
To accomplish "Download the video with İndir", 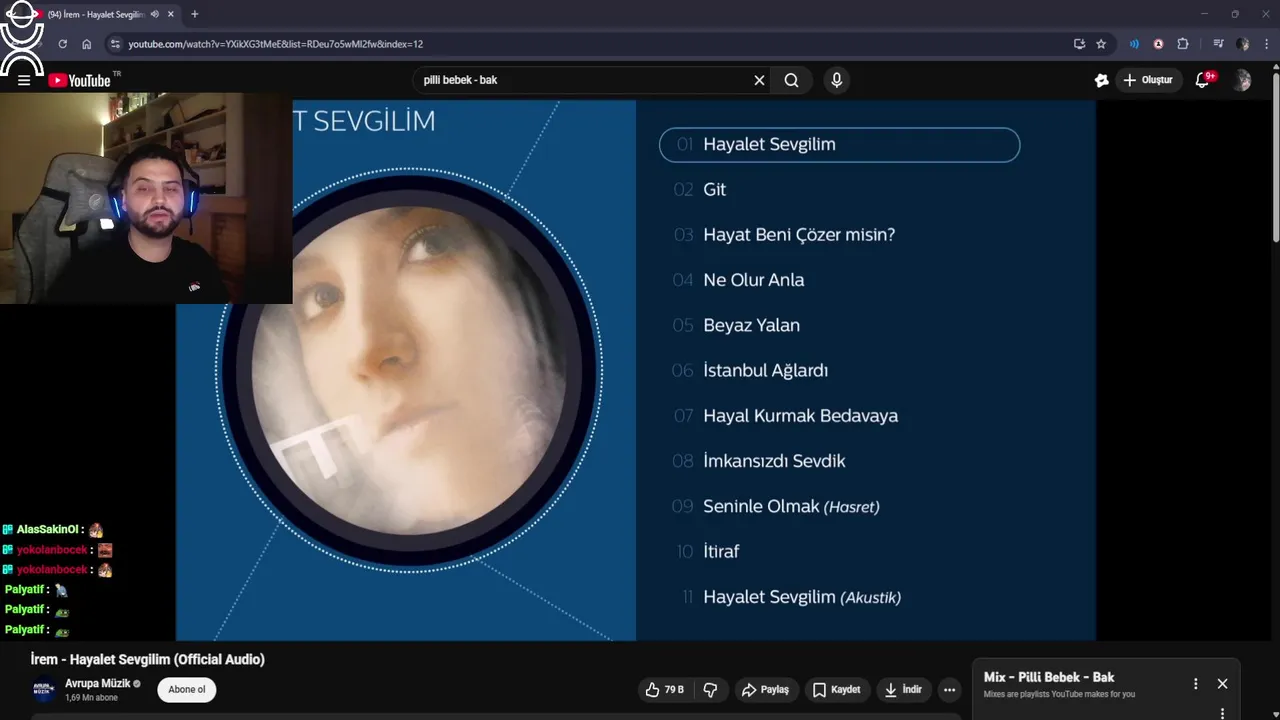I will pyautogui.click(x=903, y=689).
